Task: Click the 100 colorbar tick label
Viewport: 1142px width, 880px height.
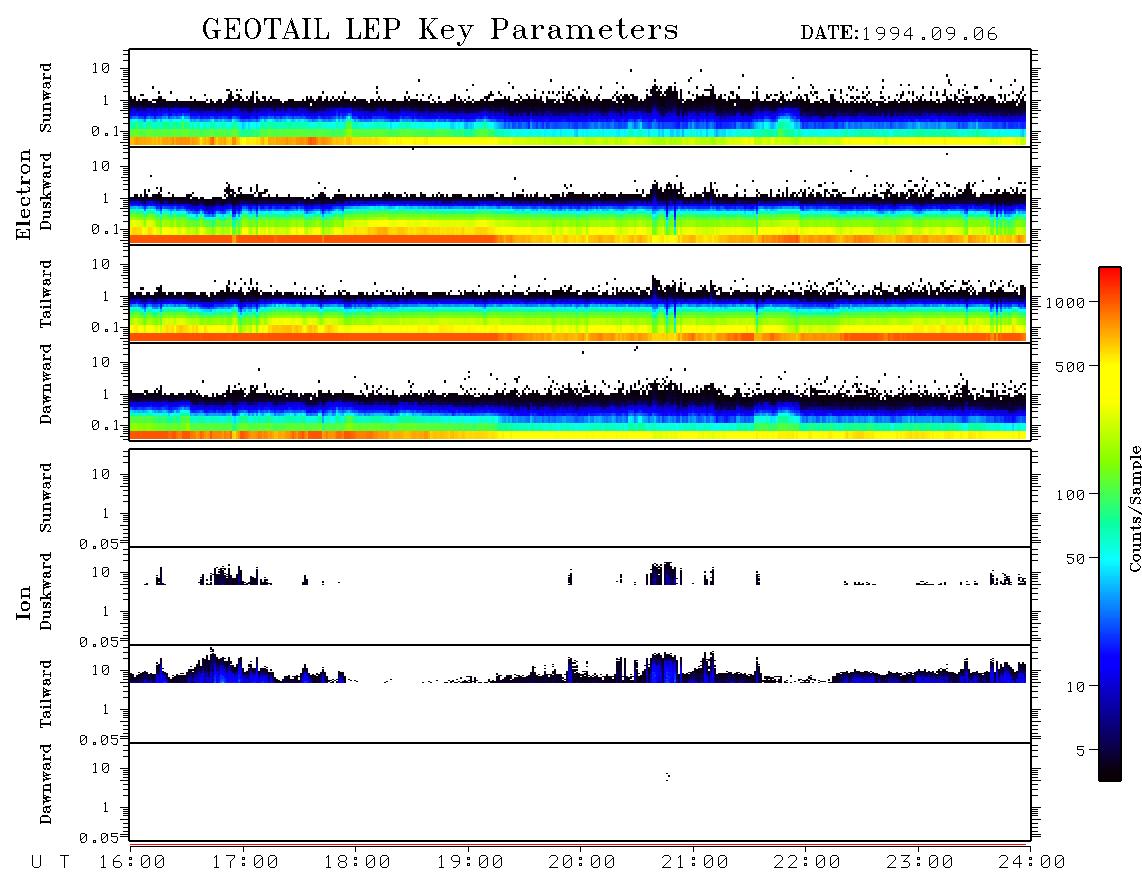Action: pyautogui.click(x=1070, y=495)
